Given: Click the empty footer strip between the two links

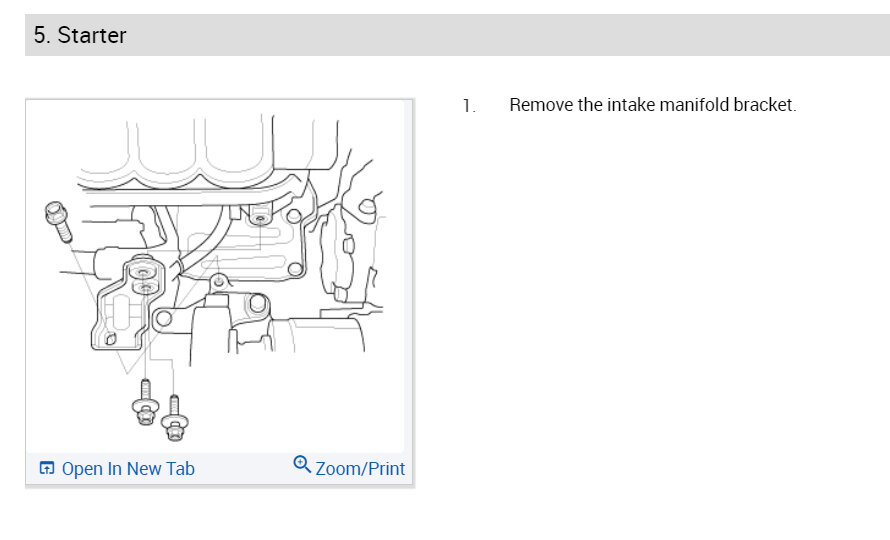Looking at the screenshot, I should click(244, 469).
